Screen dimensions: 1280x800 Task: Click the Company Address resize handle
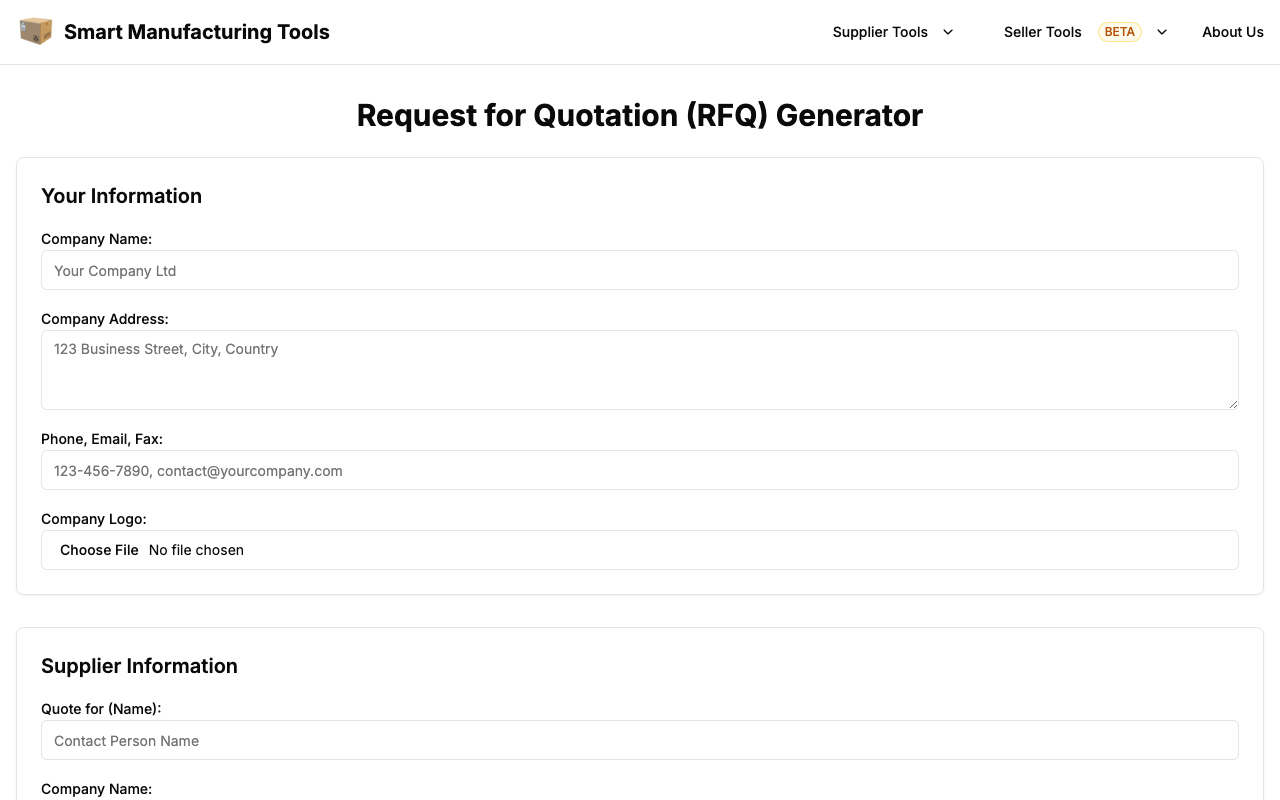[x=1233, y=403]
